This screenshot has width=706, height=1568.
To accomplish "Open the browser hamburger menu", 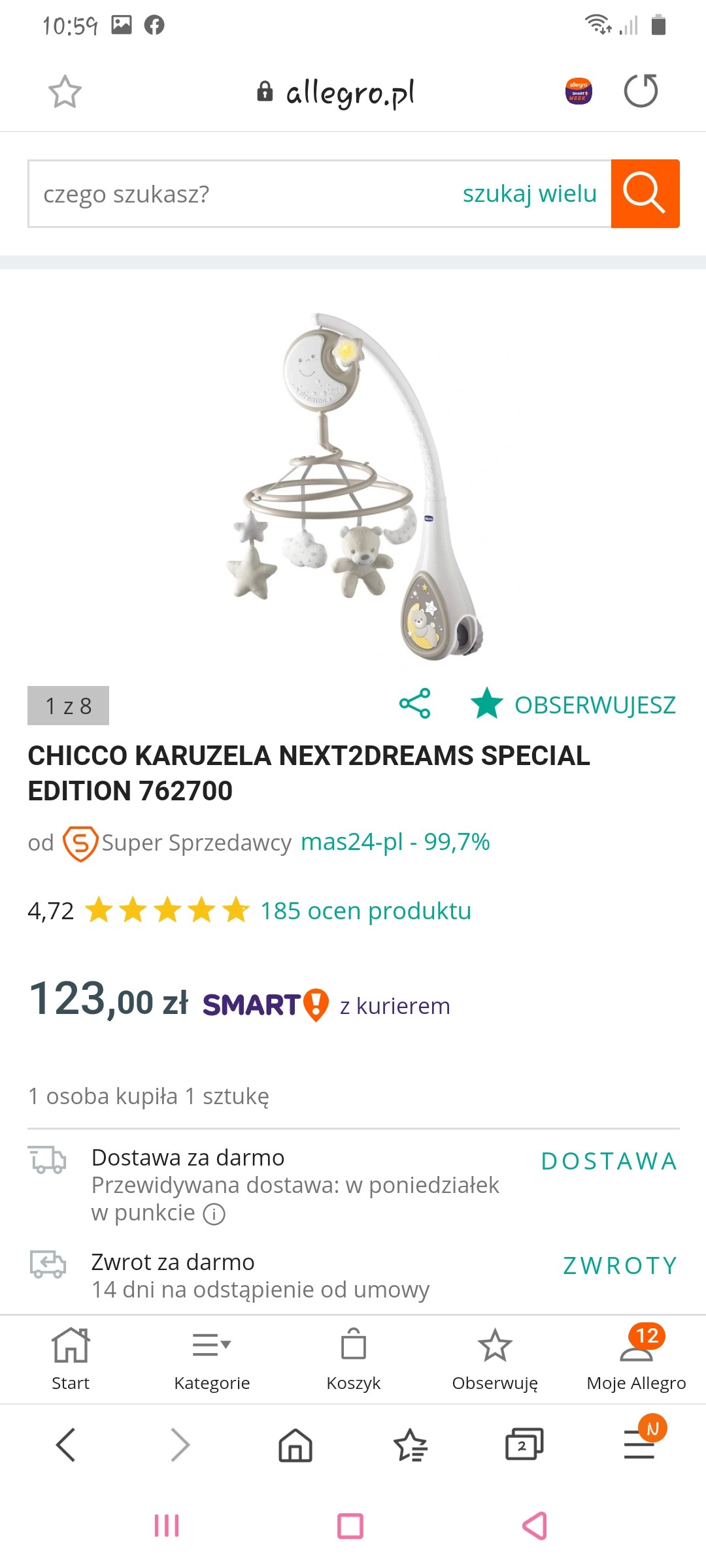I will [x=639, y=1444].
